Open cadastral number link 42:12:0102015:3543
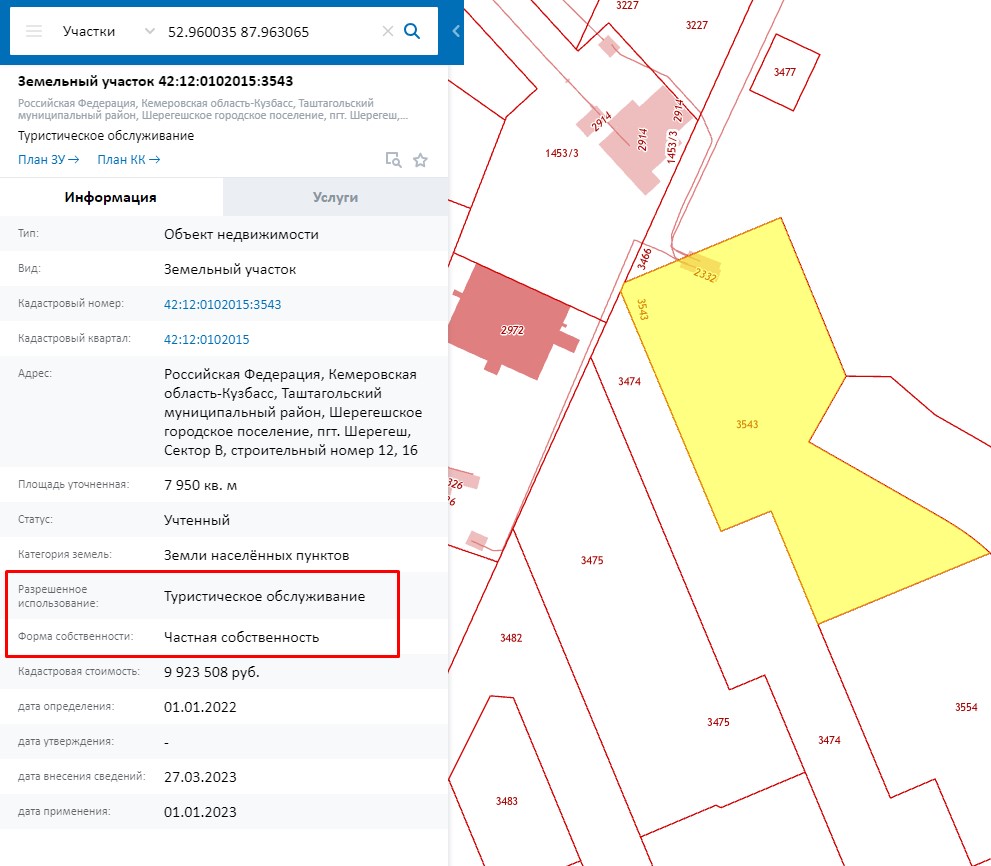The height and width of the screenshot is (866, 991). click(222, 304)
